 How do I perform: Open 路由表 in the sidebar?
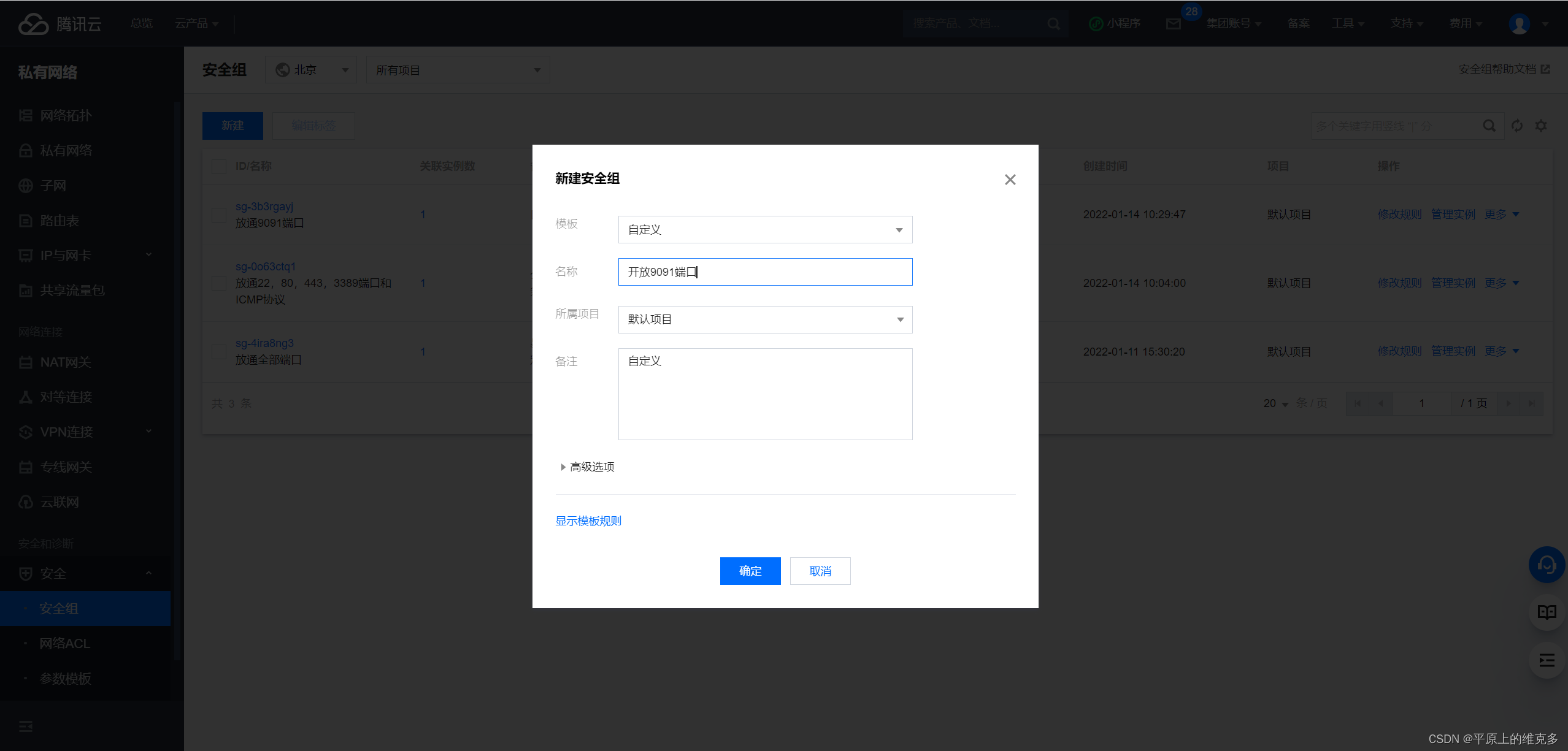pyautogui.click(x=60, y=221)
